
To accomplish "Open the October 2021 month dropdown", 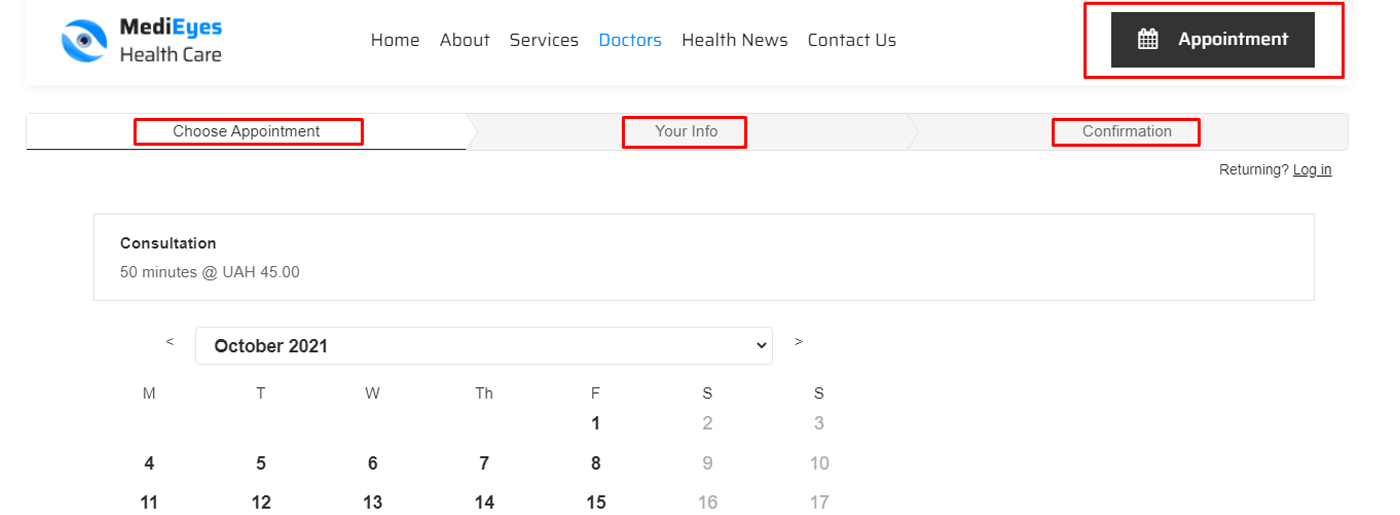I will [484, 346].
